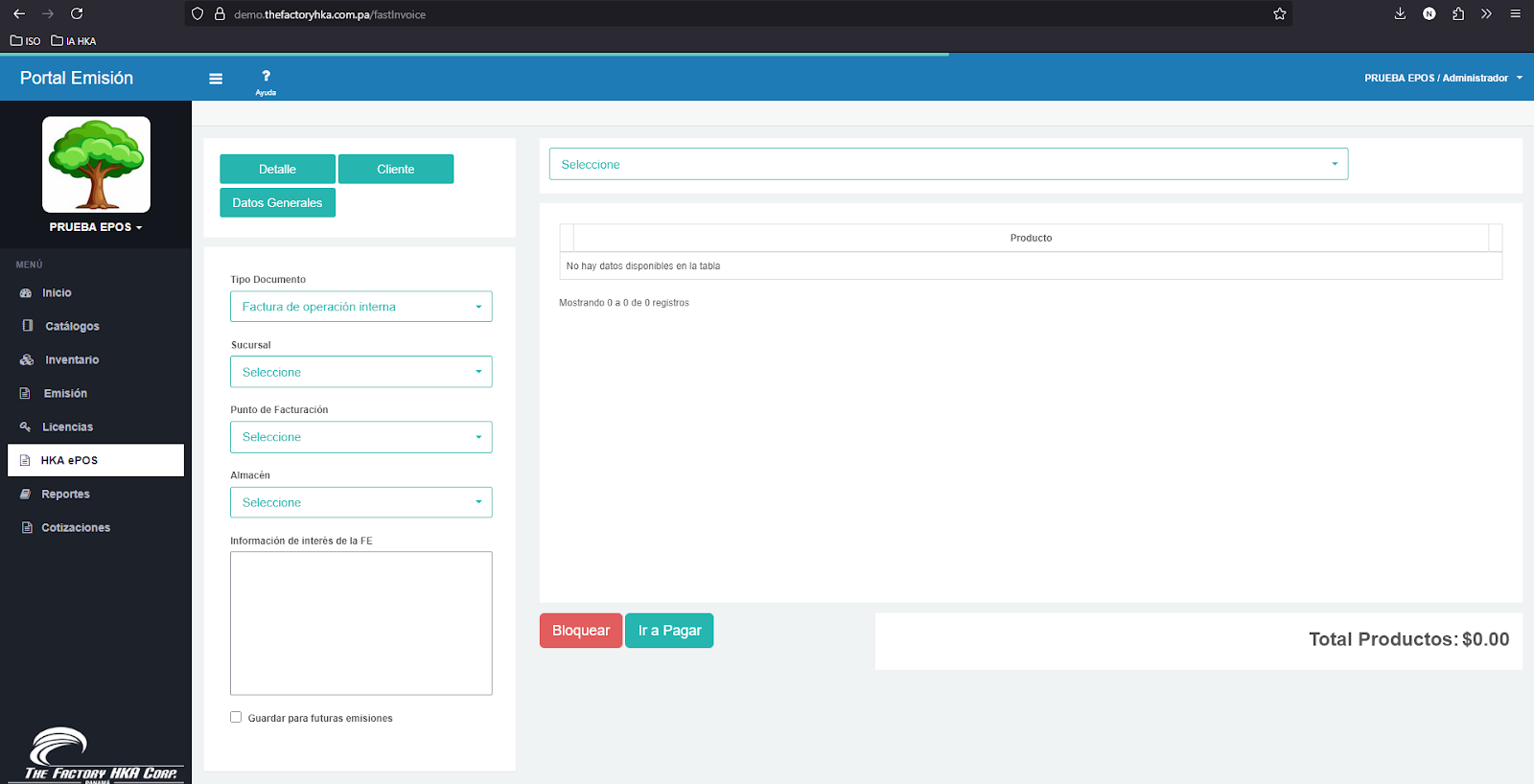Click the Ir a Pagar button
1534x784 pixels.
tap(669, 631)
